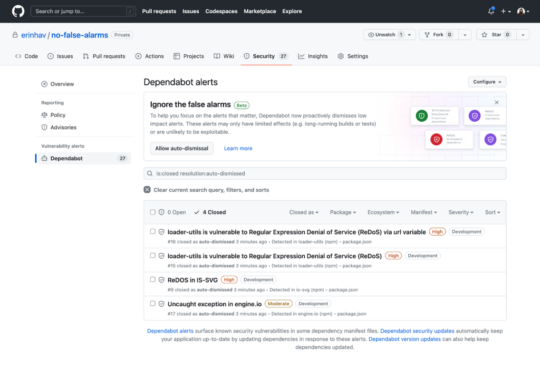
Task: Expand the Unwatch dropdown arrow
Action: (410, 35)
